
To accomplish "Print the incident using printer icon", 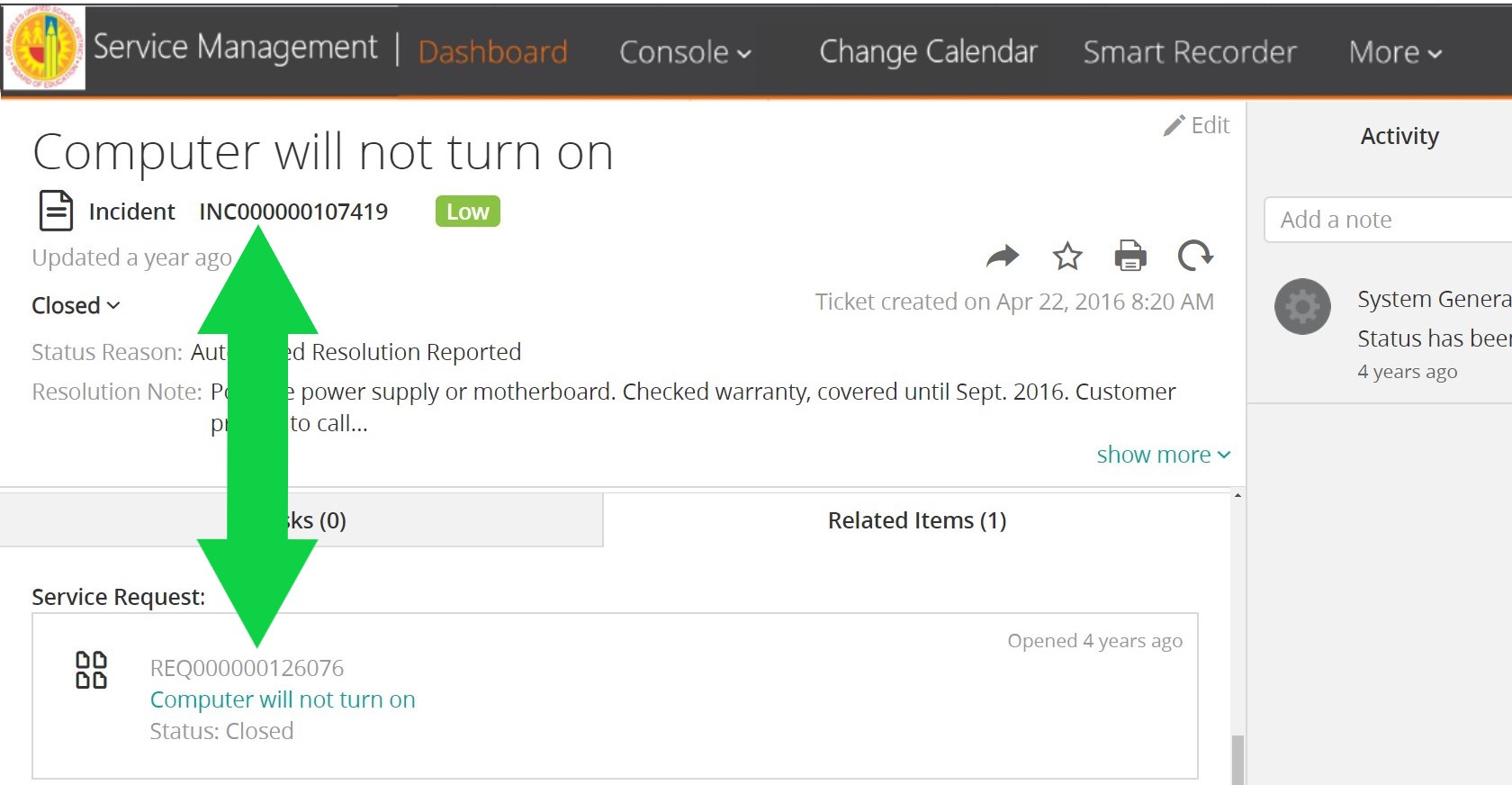I will click(1130, 257).
